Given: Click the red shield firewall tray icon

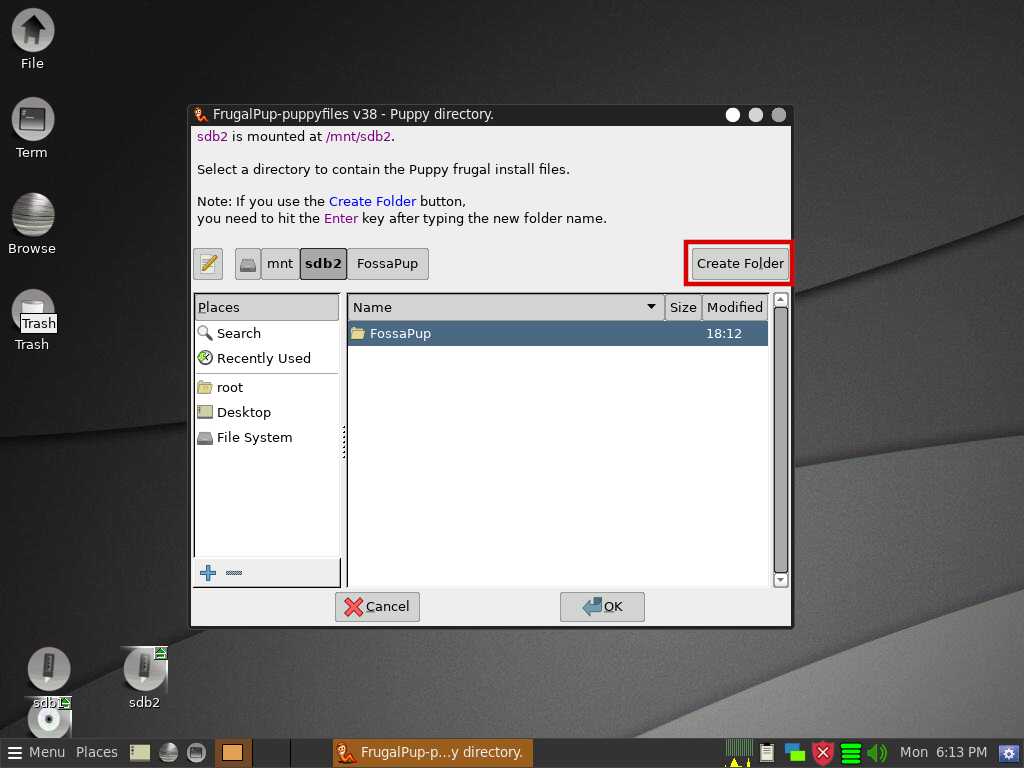Looking at the screenshot, I should 823,753.
